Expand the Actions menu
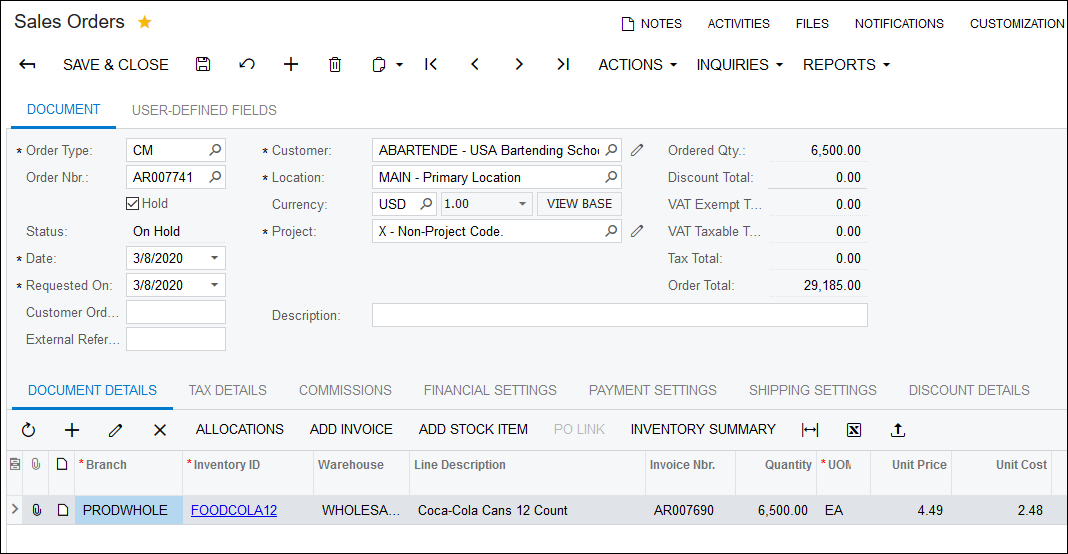Viewport: 1068px width, 554px height. click(x=637, y=64)
